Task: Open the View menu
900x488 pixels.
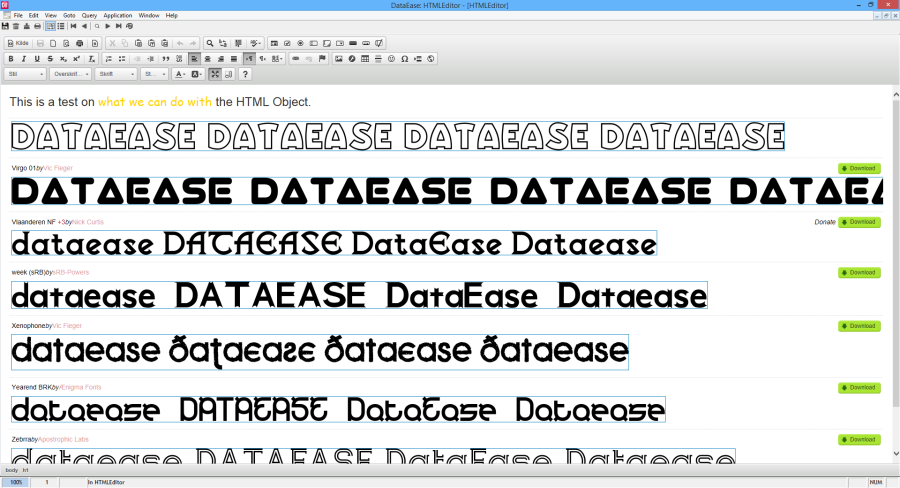Action: (x=51, y=16)
